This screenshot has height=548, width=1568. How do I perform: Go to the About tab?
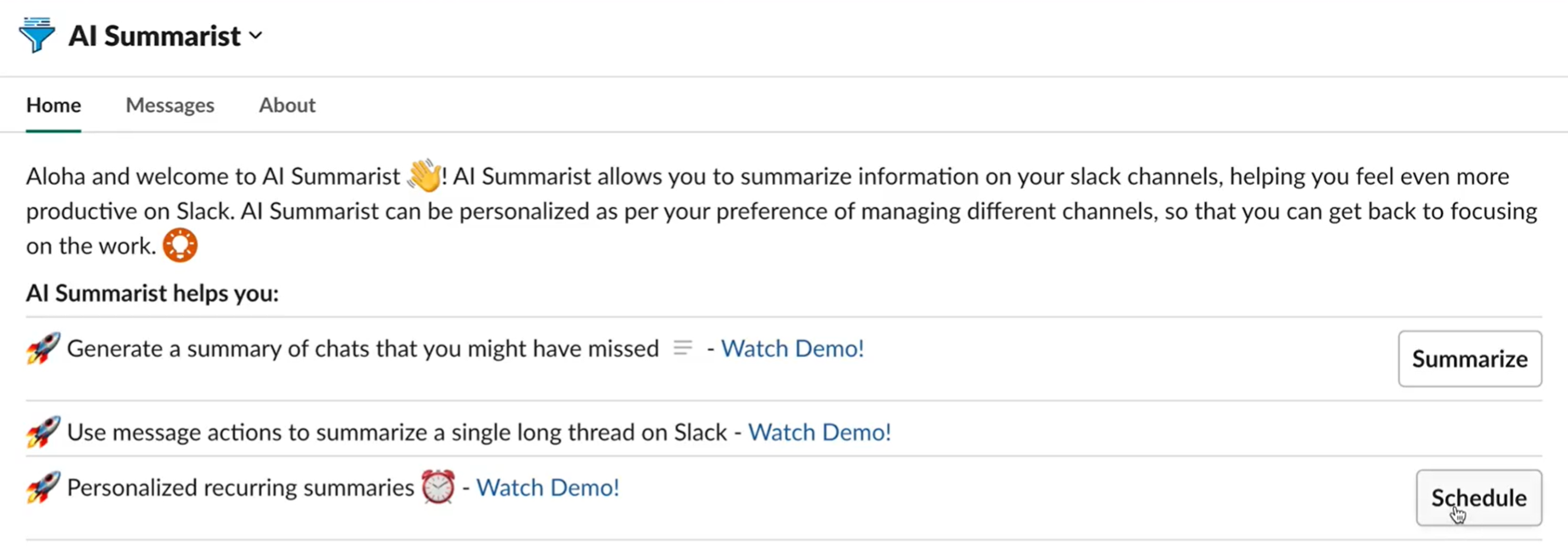click(x=287, y=105)
